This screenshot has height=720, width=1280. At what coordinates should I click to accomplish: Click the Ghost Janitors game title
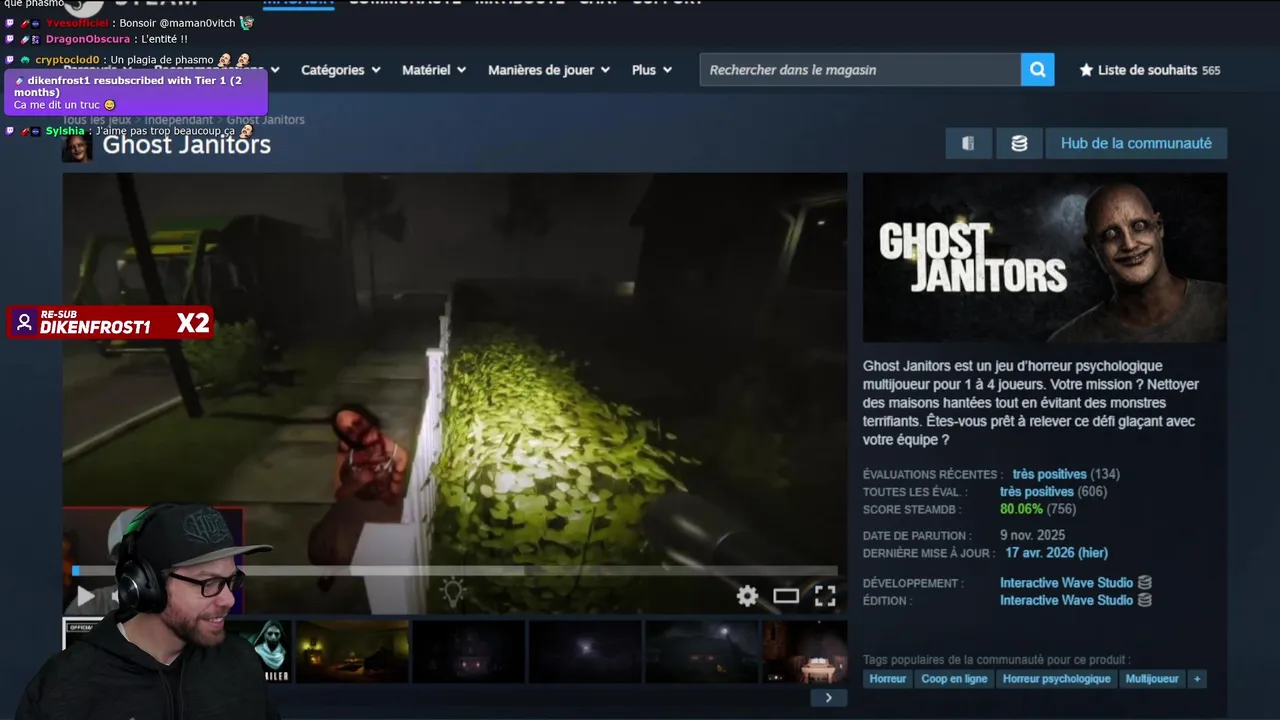pos(187,145)
